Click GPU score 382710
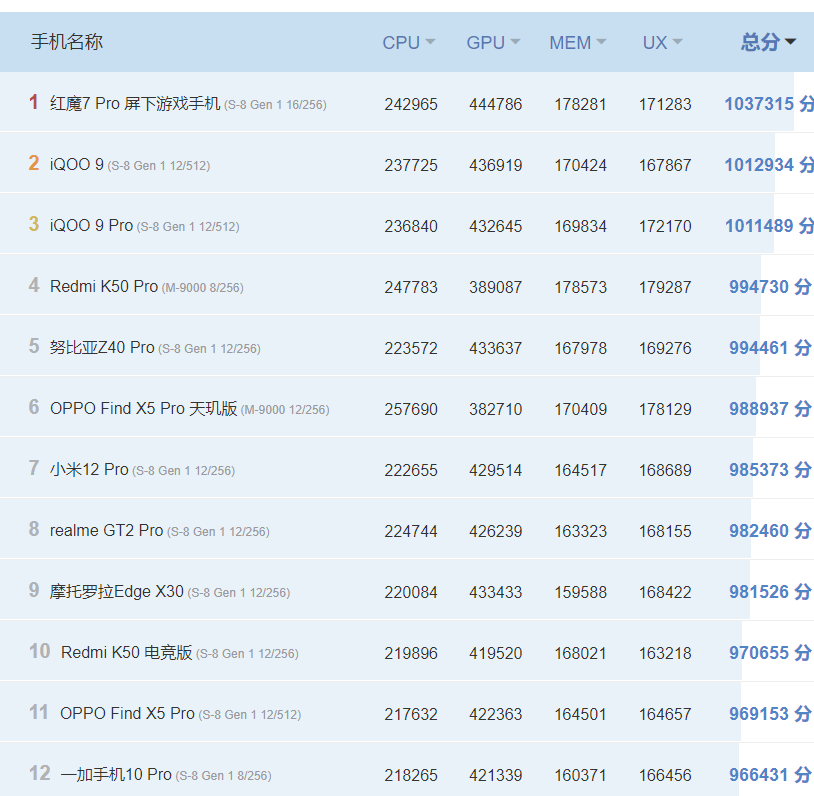 tap(495, 410)
